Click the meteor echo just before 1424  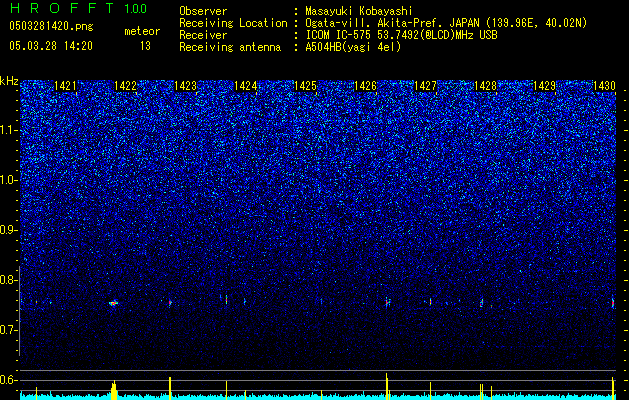coord(226,299)
